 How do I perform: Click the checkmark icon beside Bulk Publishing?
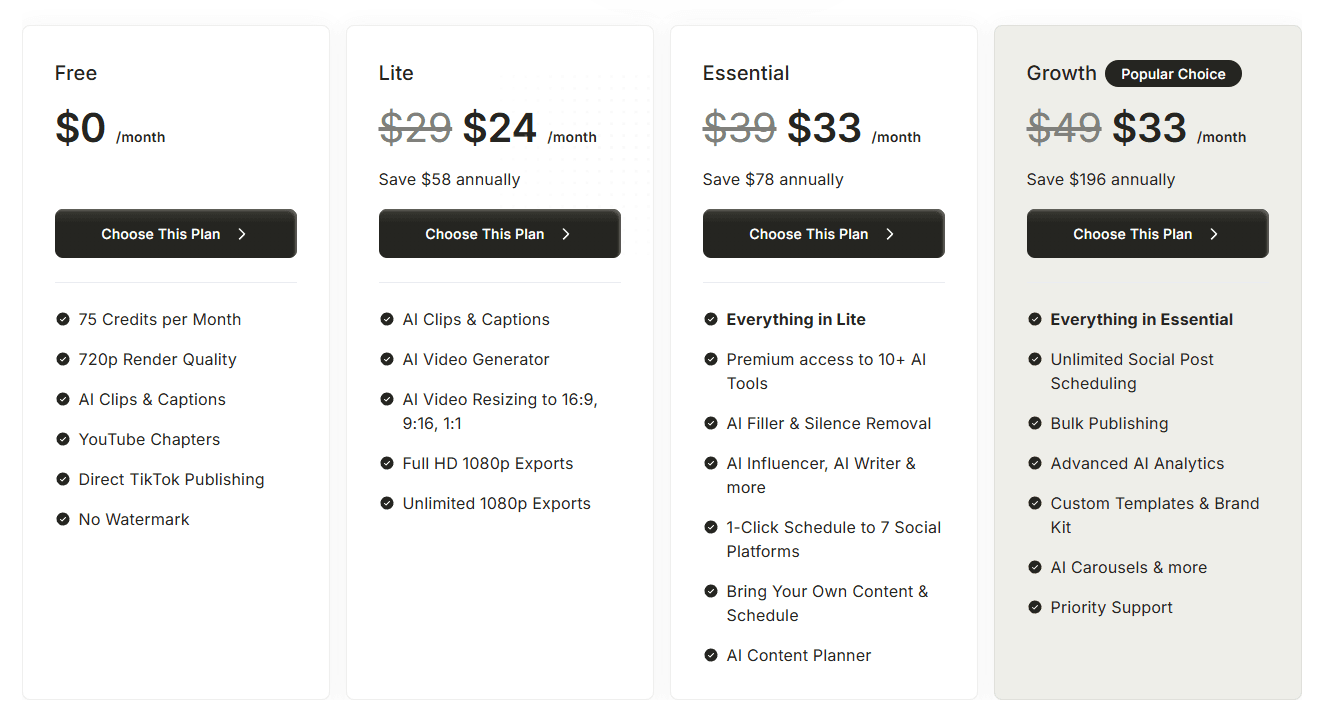pyautogui.click(x=1035, y=424)
